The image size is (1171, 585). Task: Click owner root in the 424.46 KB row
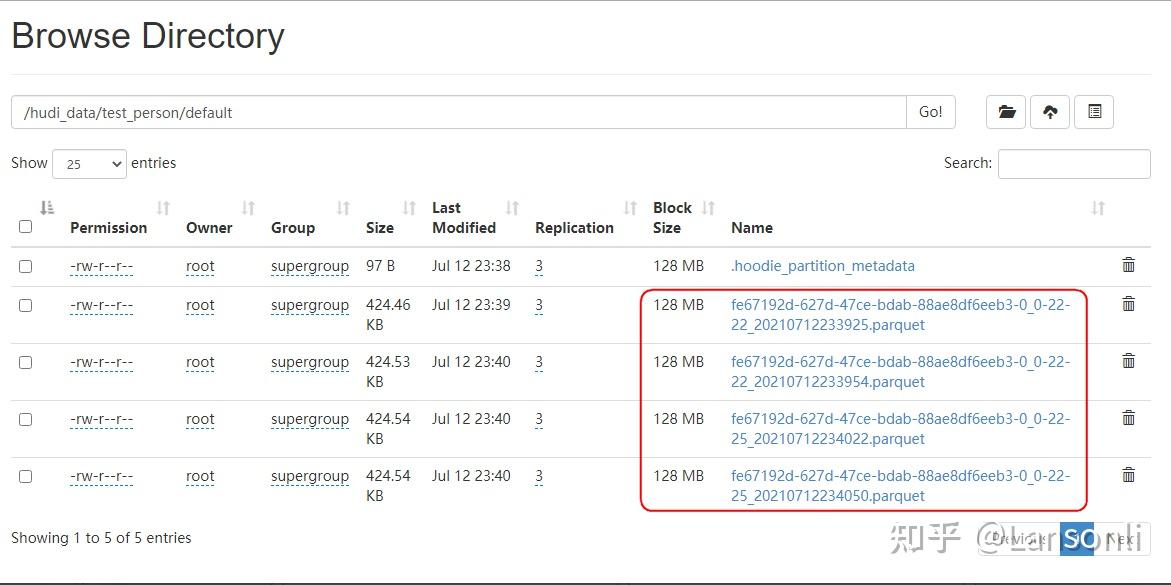(x=200, y=305)
